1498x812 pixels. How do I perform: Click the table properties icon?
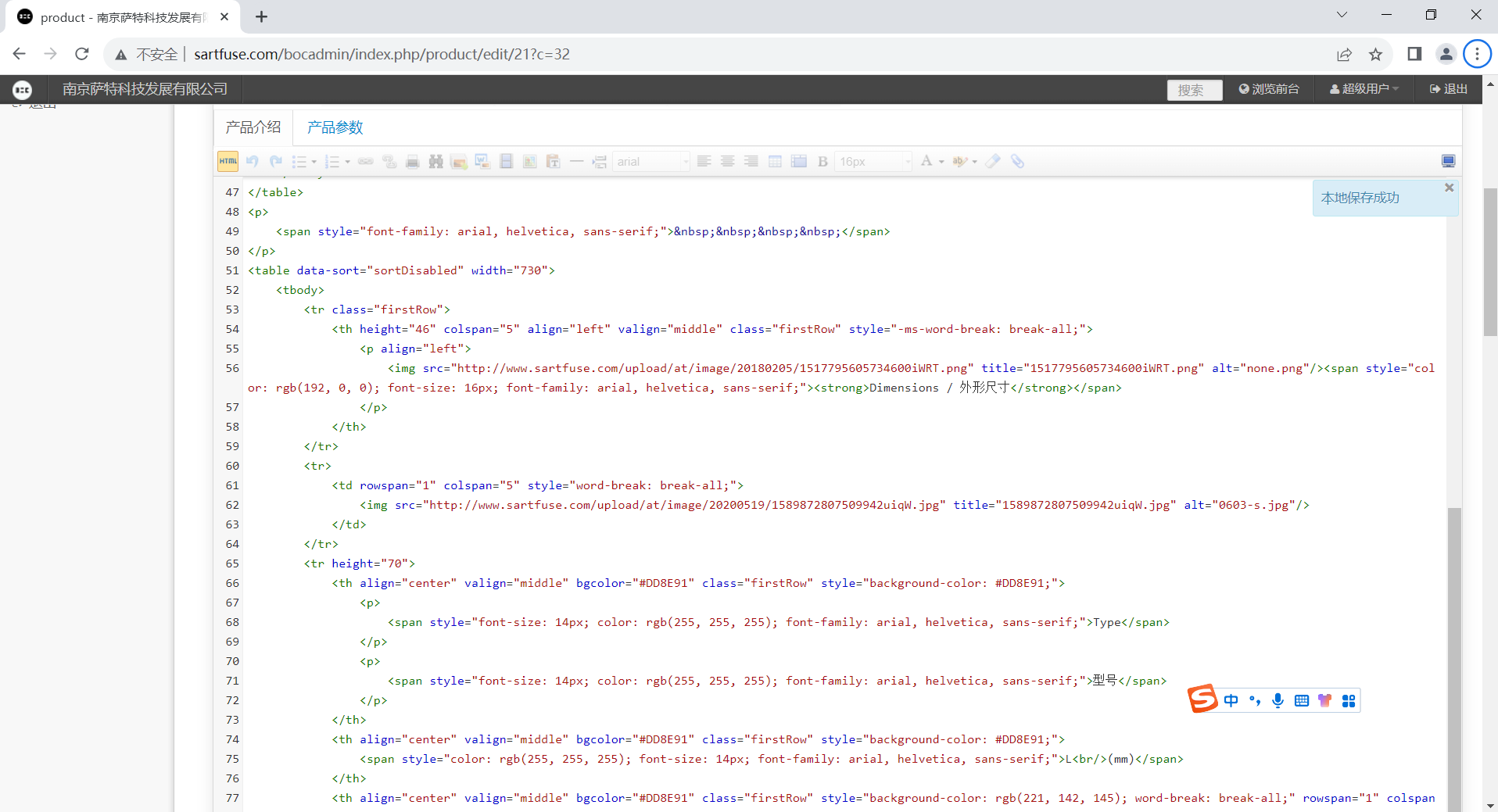(798, 161)
